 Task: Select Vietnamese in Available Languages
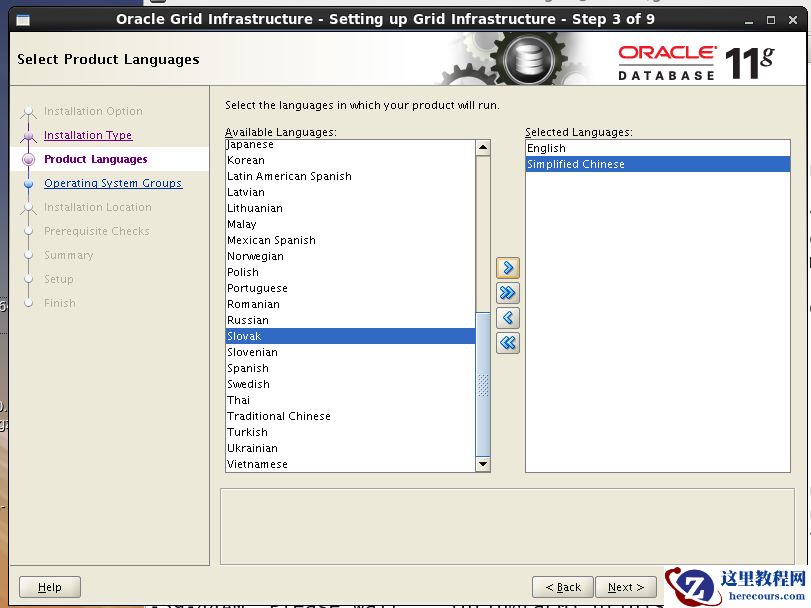click(350, 464)
